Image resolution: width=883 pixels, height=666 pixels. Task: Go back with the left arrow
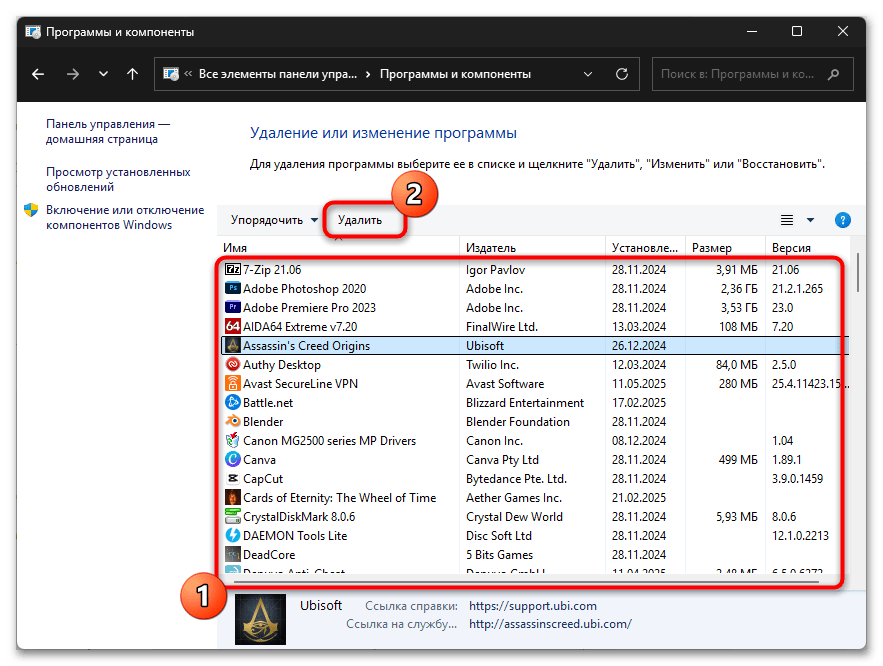pyautogui.click(x=38, y=74)
